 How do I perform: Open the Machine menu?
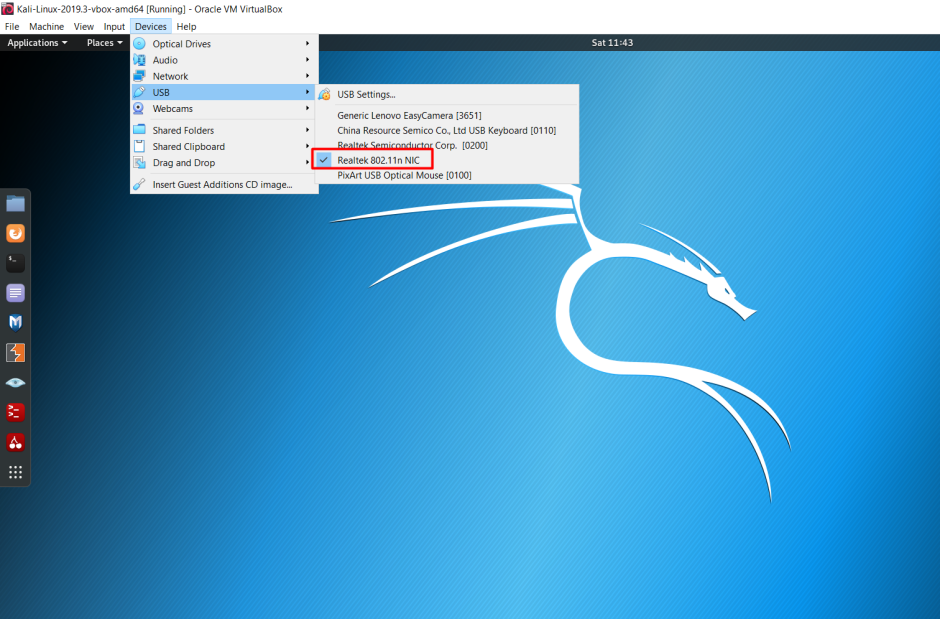tap(46, 26)
